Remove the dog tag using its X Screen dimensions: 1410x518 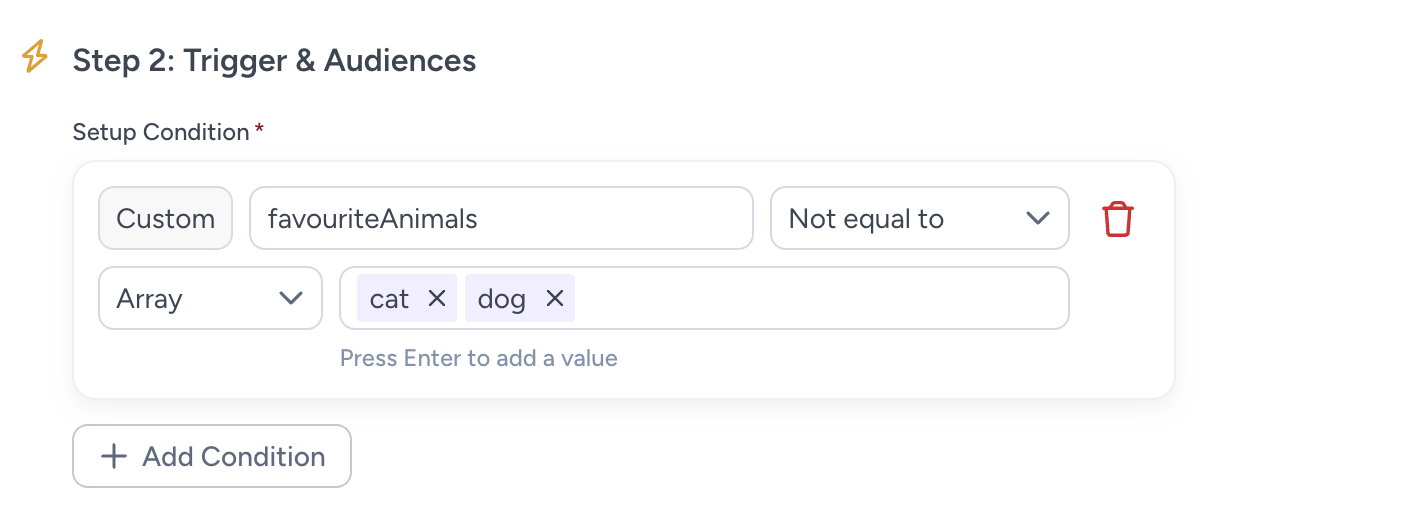pyautogui.click(x=554, y=298)
